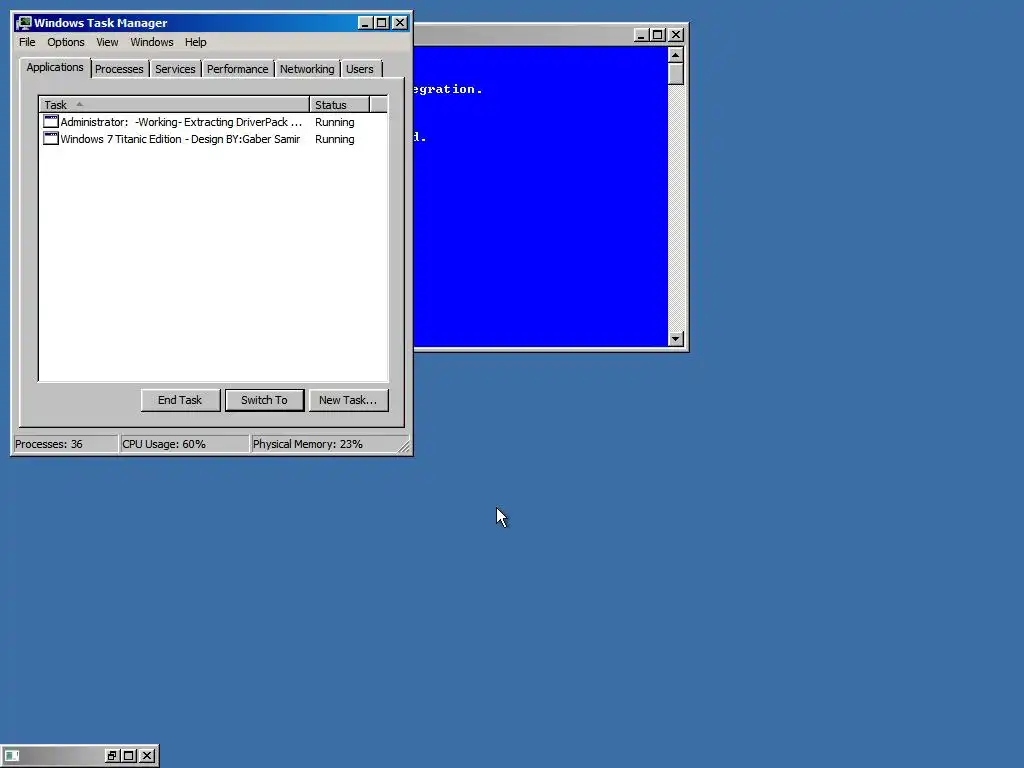
Task: Click the console window's scroll down arrow
Action: [x=675, y=338]
